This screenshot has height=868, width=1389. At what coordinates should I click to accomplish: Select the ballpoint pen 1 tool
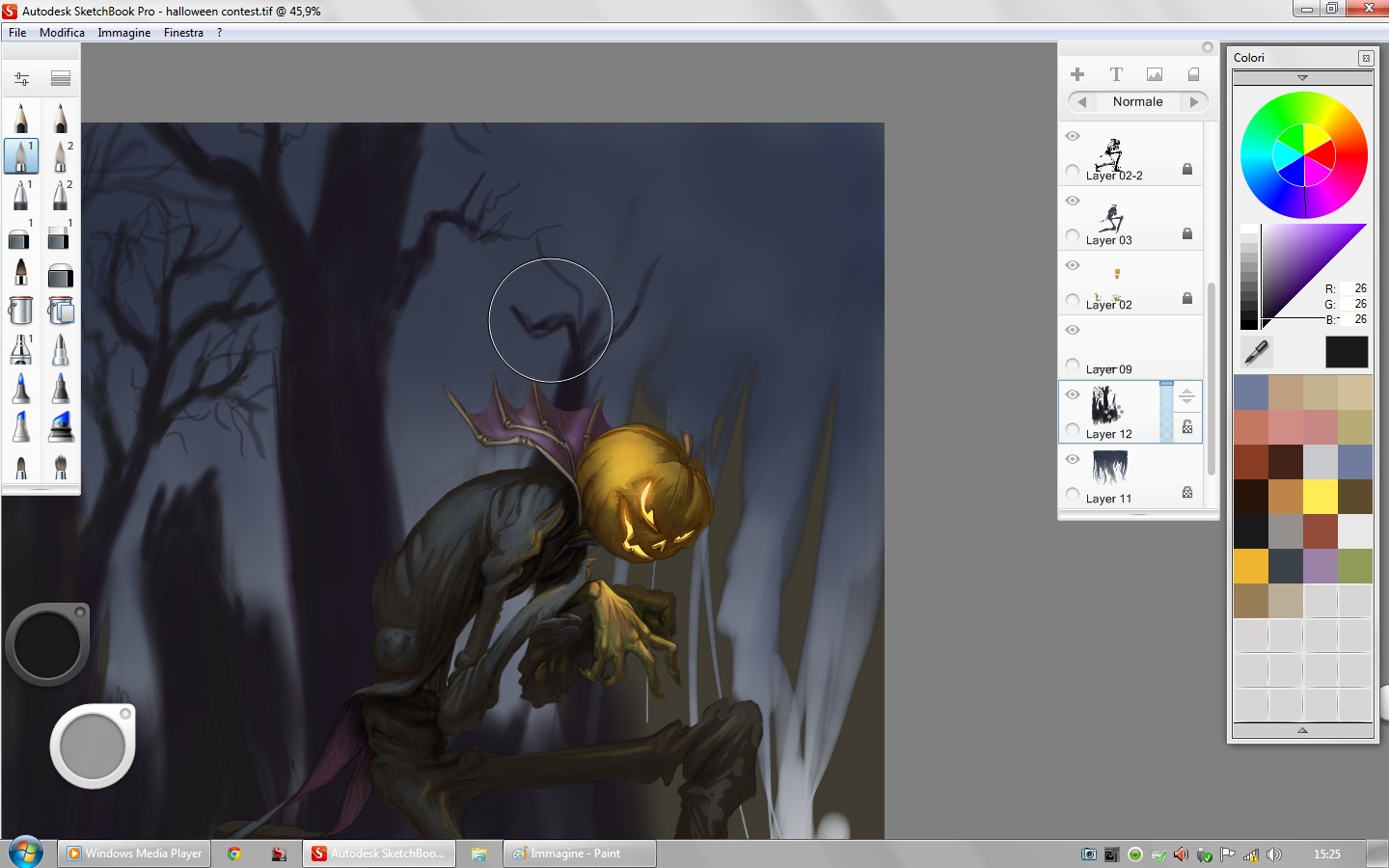[21, 195]
